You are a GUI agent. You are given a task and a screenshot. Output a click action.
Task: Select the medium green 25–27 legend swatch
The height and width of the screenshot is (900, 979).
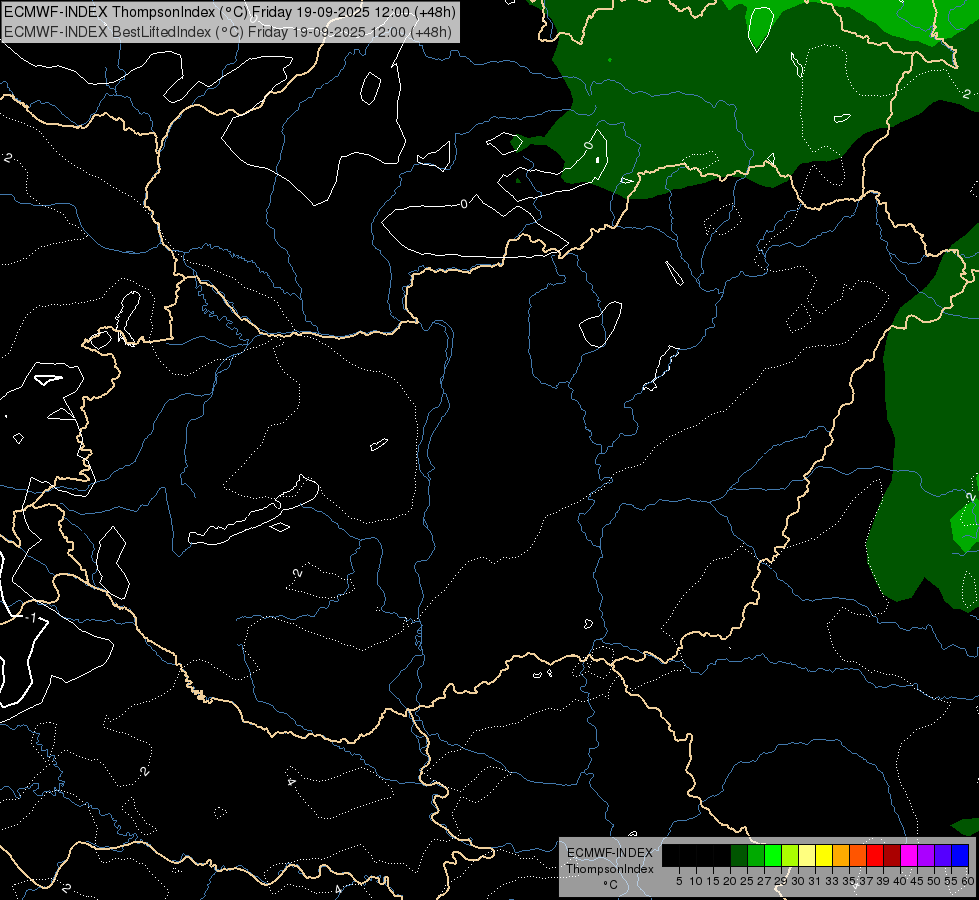click(x=756, y=855)
